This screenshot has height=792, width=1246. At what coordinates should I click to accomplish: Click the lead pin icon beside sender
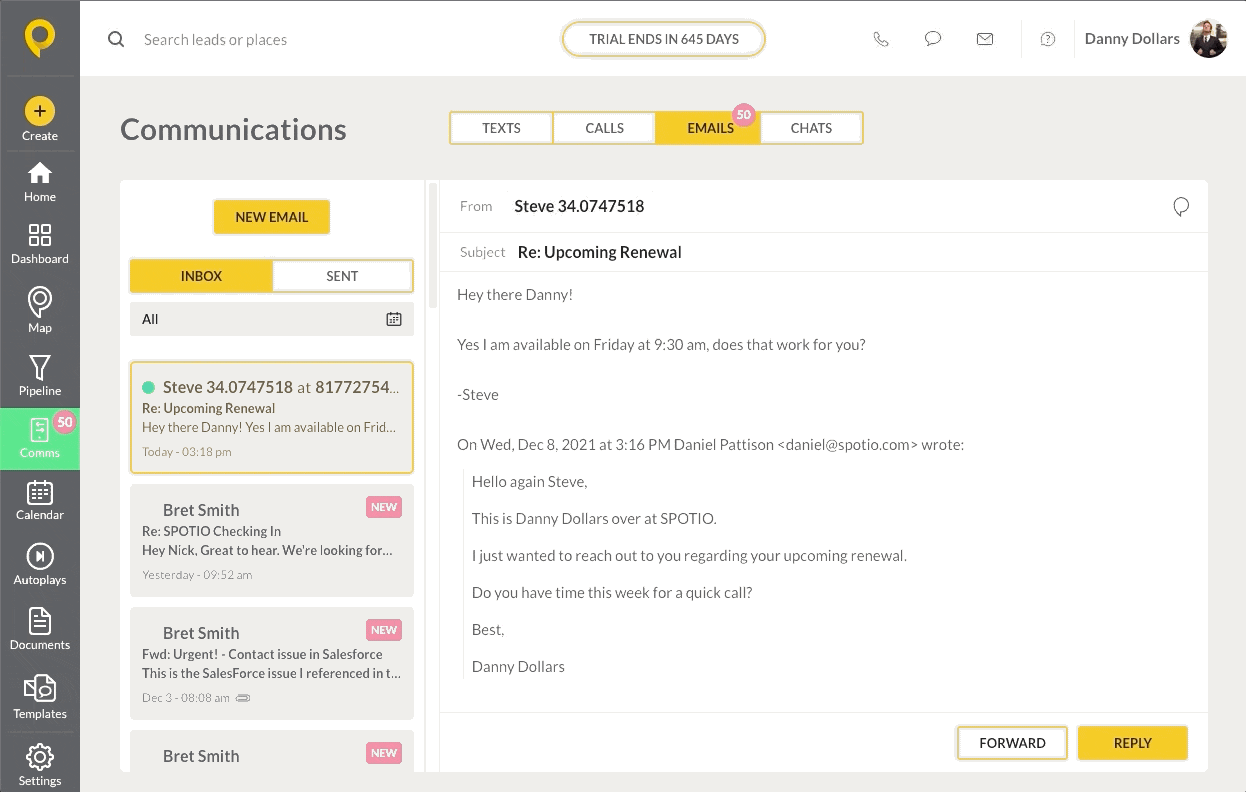(1181, 207)
